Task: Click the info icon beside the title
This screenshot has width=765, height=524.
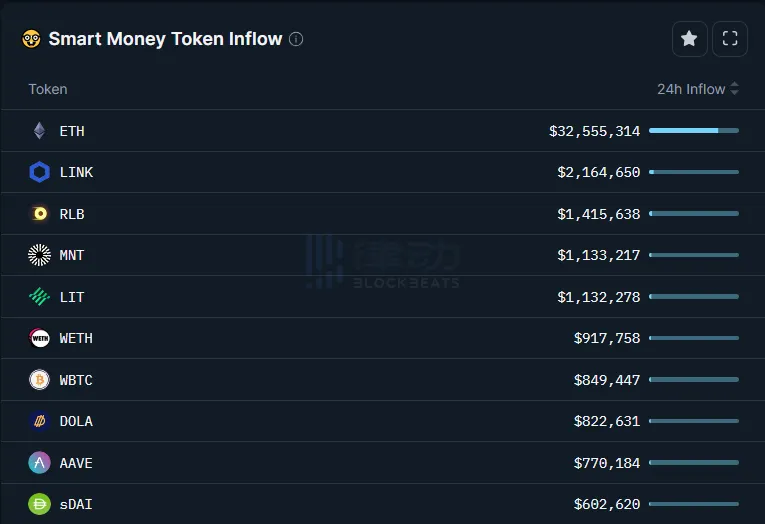Action: (x=296, y=39)
